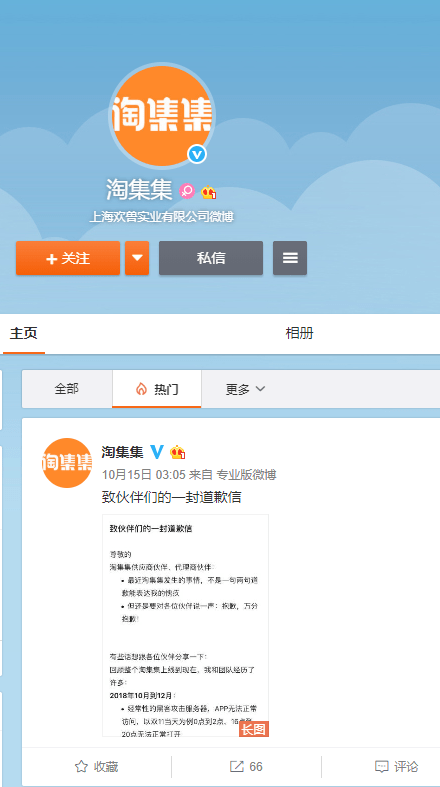Open the long apology letter image
The height and width of the screenshot is (787, 440).
pyautogui.click(x=186, y=625)
